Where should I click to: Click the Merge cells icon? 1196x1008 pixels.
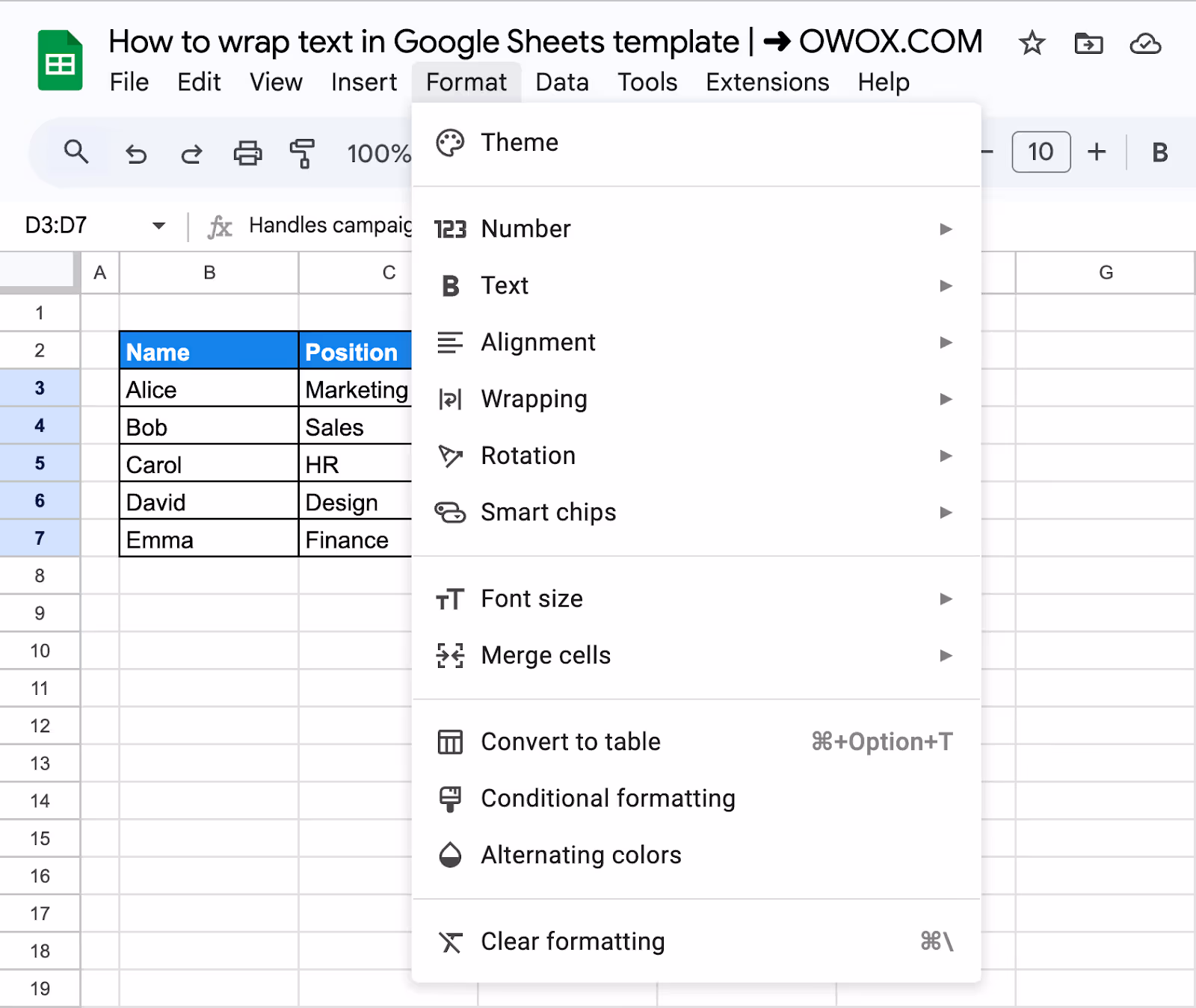(450, 655)
